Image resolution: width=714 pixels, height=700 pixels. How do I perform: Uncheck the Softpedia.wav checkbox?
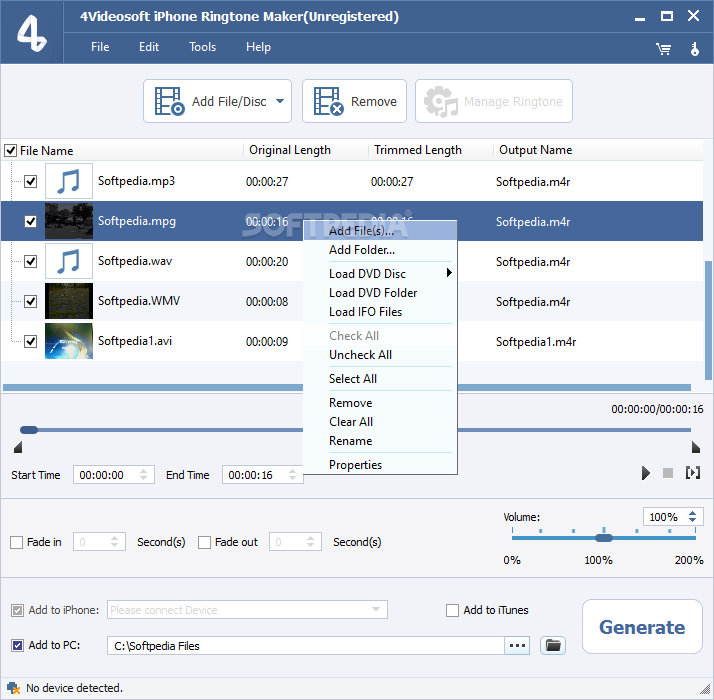click(31, 261)
